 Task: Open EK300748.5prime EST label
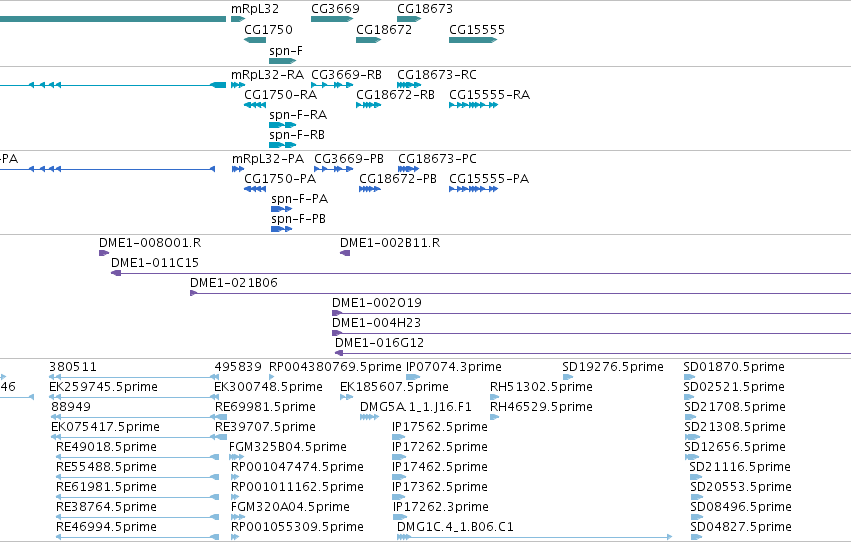click(x=268, y=387)
